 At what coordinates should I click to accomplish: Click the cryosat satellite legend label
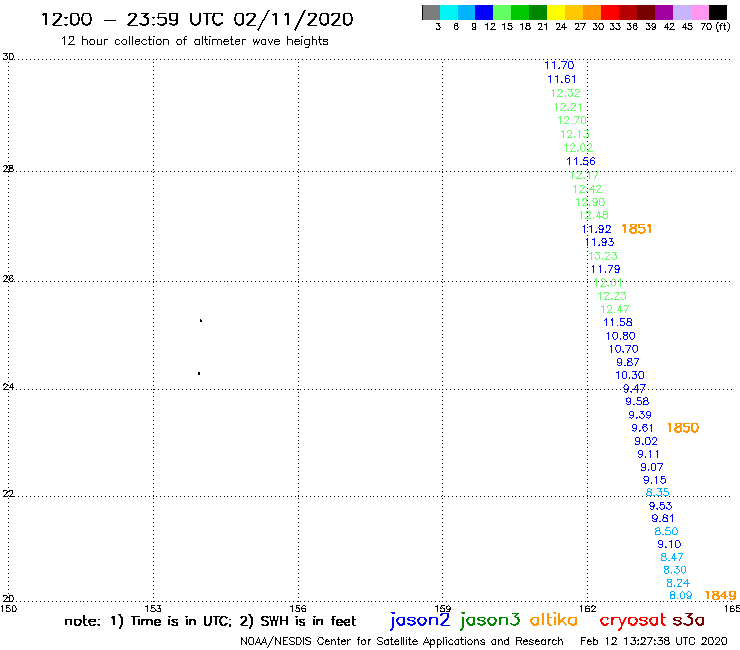(x=633, y=620)
